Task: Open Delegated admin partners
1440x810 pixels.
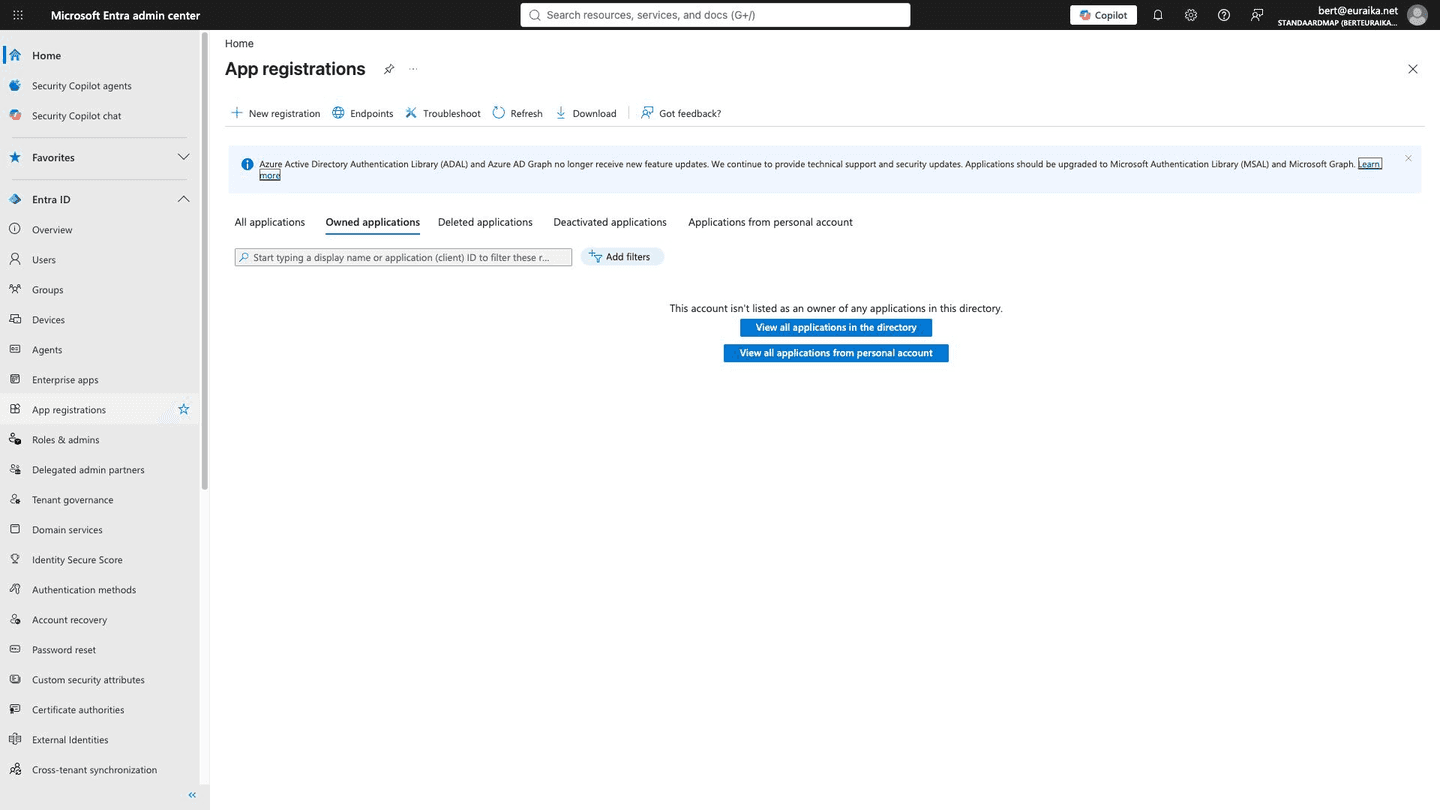Action: point(100,470)
